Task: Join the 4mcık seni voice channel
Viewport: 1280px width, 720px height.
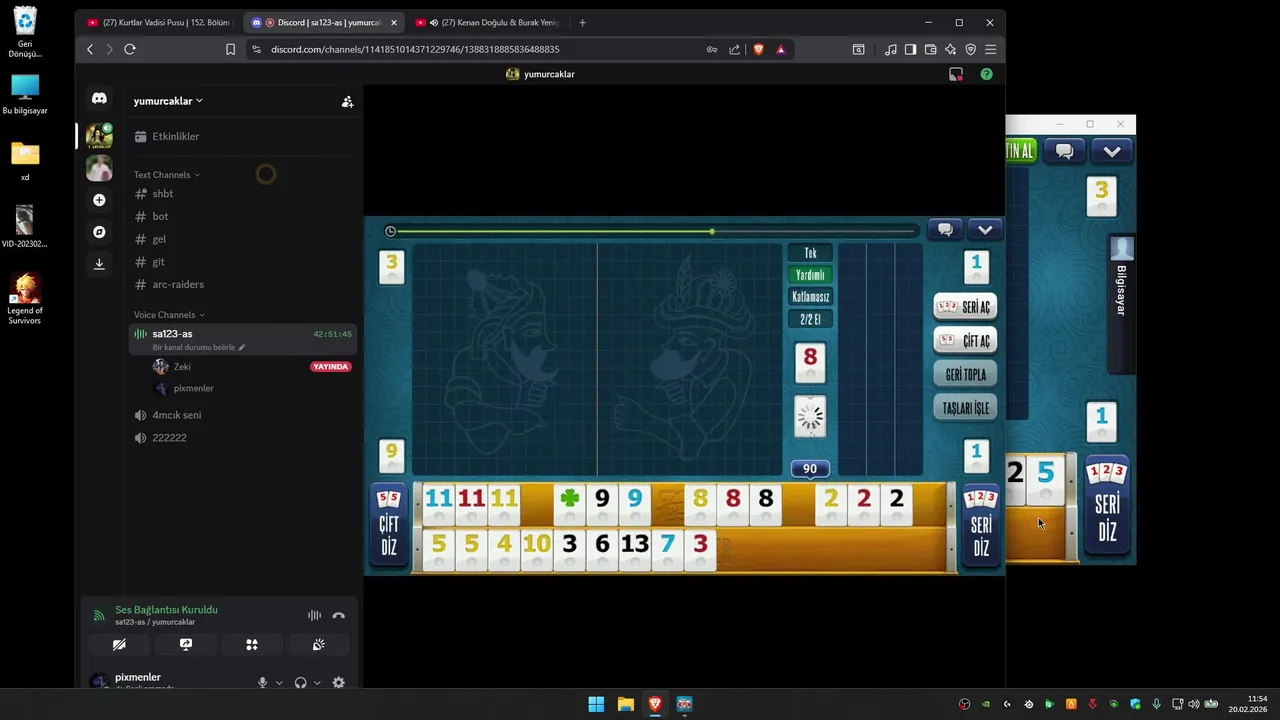Action: tap(241, 415)
